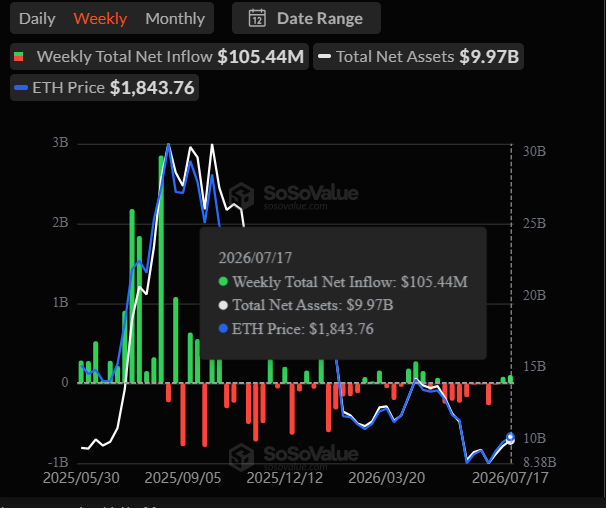Click the -1B left axis label
Viewport: 606px width, 508px height.
pos(58,462)
